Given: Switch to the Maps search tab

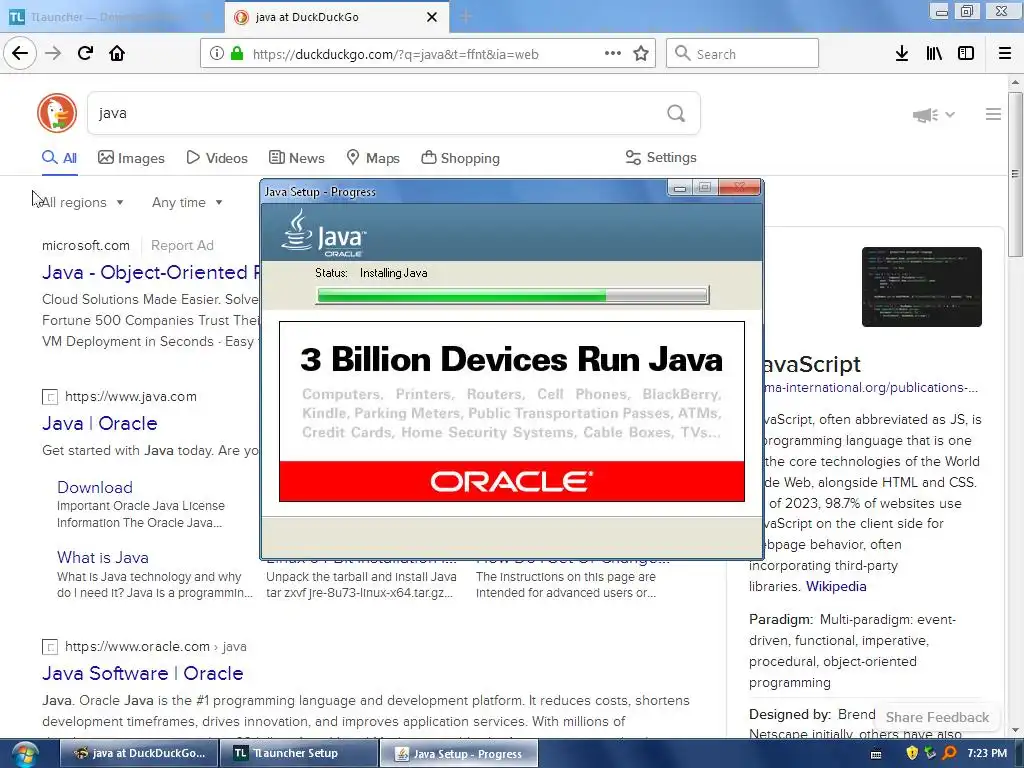Looking at the screenshot, I should [x=373, y=158].
